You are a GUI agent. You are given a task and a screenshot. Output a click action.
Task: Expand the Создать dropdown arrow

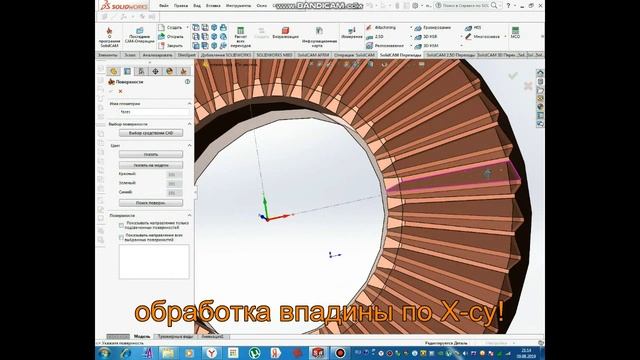[x=187, y=27]
